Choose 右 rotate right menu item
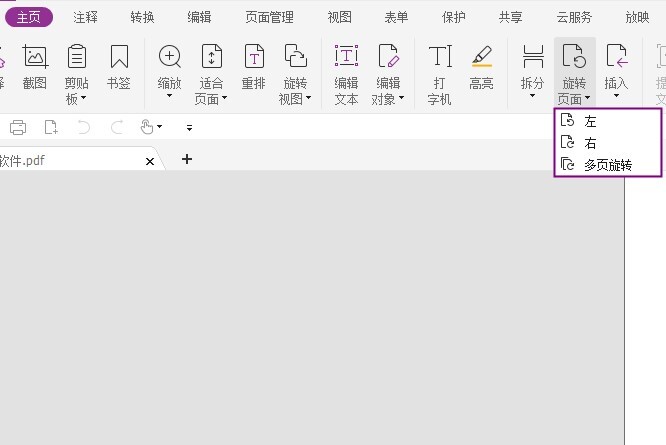The width and height of the screenshot is (666, 445). [x=608, y=143]
